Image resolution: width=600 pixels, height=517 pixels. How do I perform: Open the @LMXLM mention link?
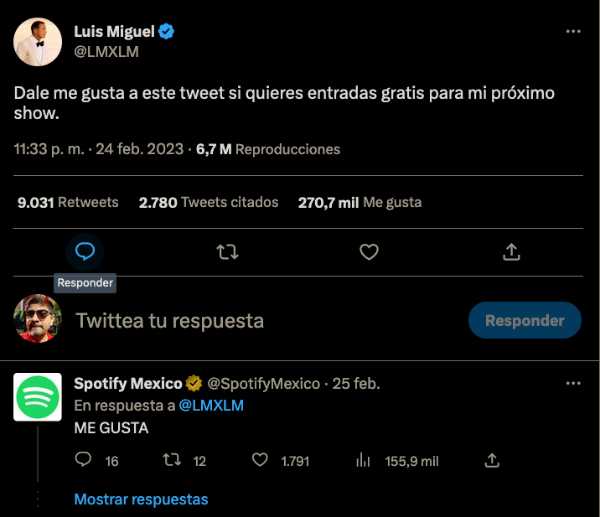click(211, 406)
